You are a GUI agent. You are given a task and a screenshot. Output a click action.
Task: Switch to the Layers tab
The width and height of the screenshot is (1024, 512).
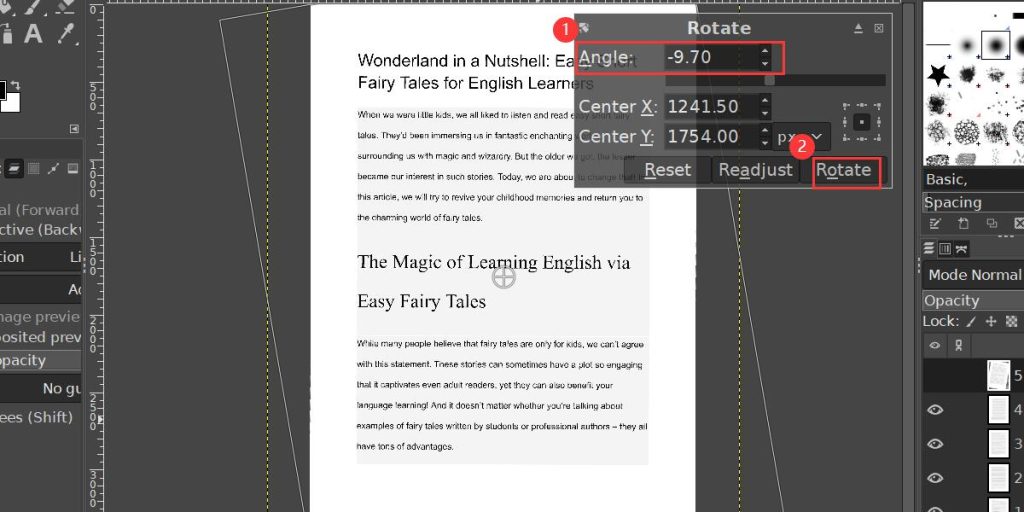point(929,249)
